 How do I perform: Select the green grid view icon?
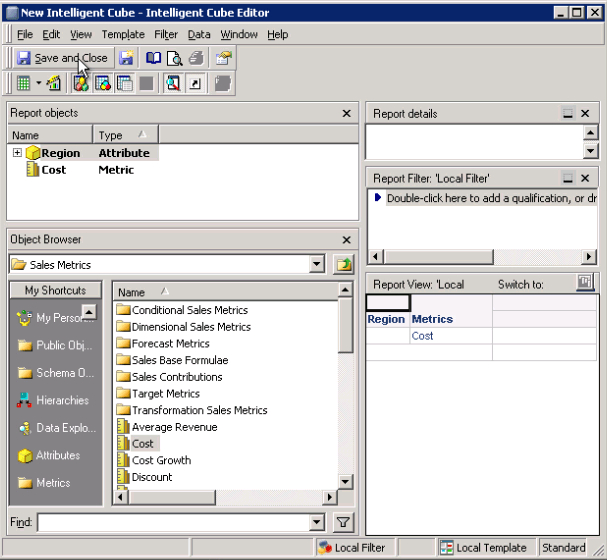(23, 83)
